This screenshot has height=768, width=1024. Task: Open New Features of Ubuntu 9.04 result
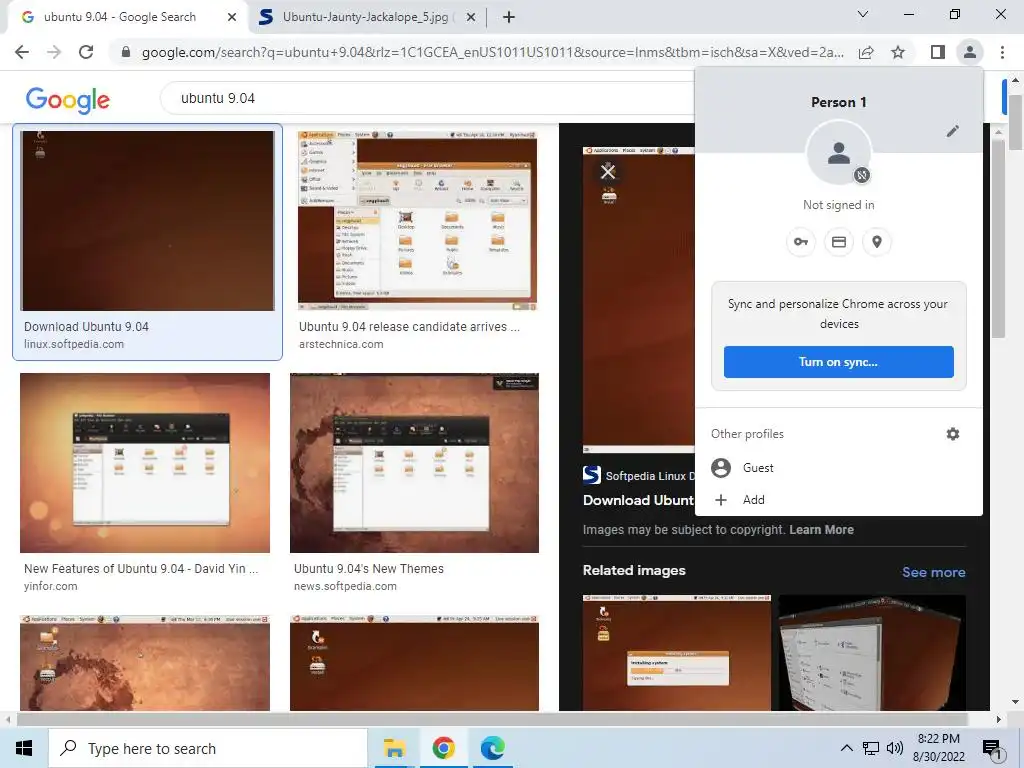(x=141, y=569)
